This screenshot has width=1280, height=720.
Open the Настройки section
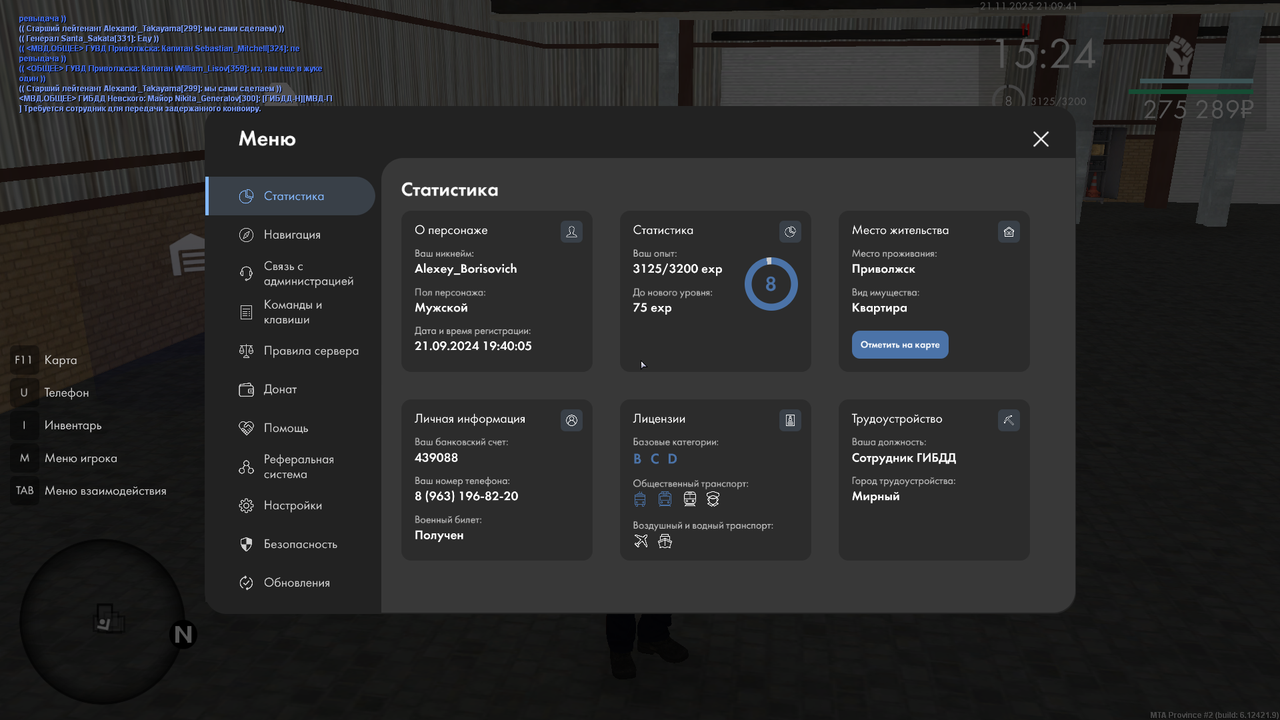(291, 506)
